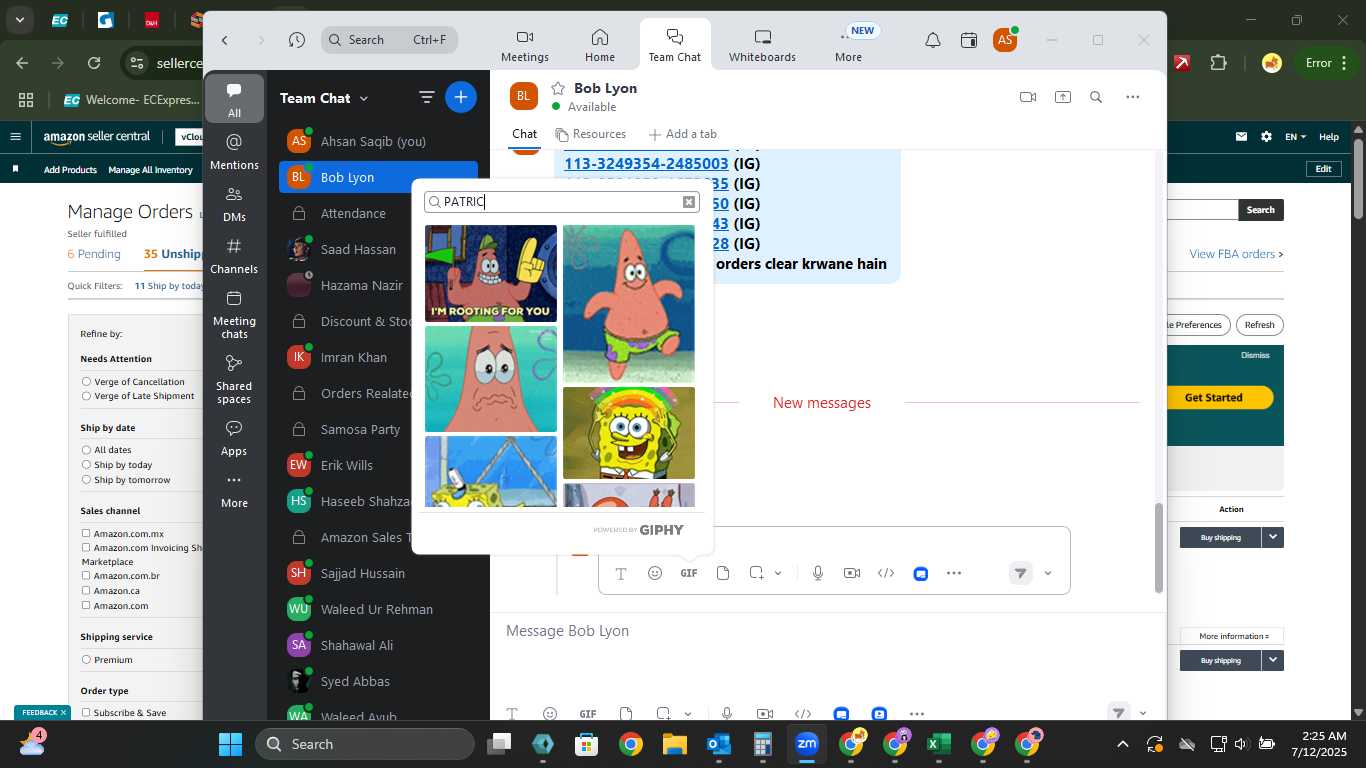The height and width of the screenshot is (768, 1366).
Task: Click the history clock icon
Action: pos(297,40)
